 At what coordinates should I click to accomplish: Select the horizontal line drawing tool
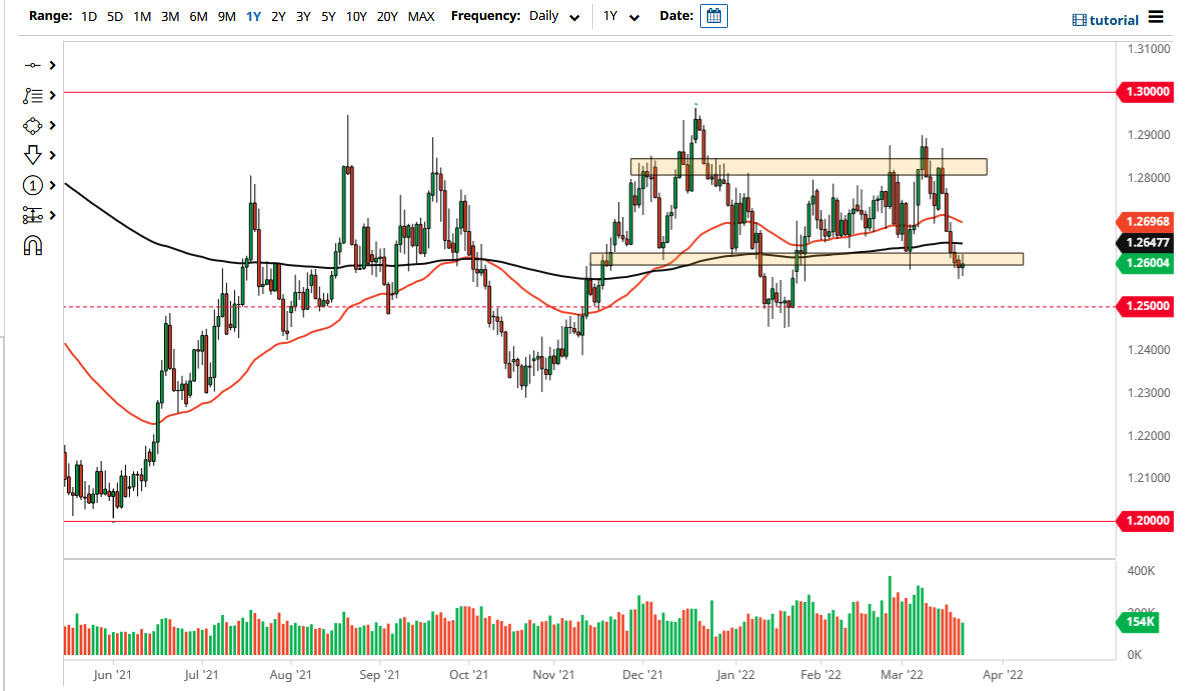pyautogui.click(x=33, y=64)
